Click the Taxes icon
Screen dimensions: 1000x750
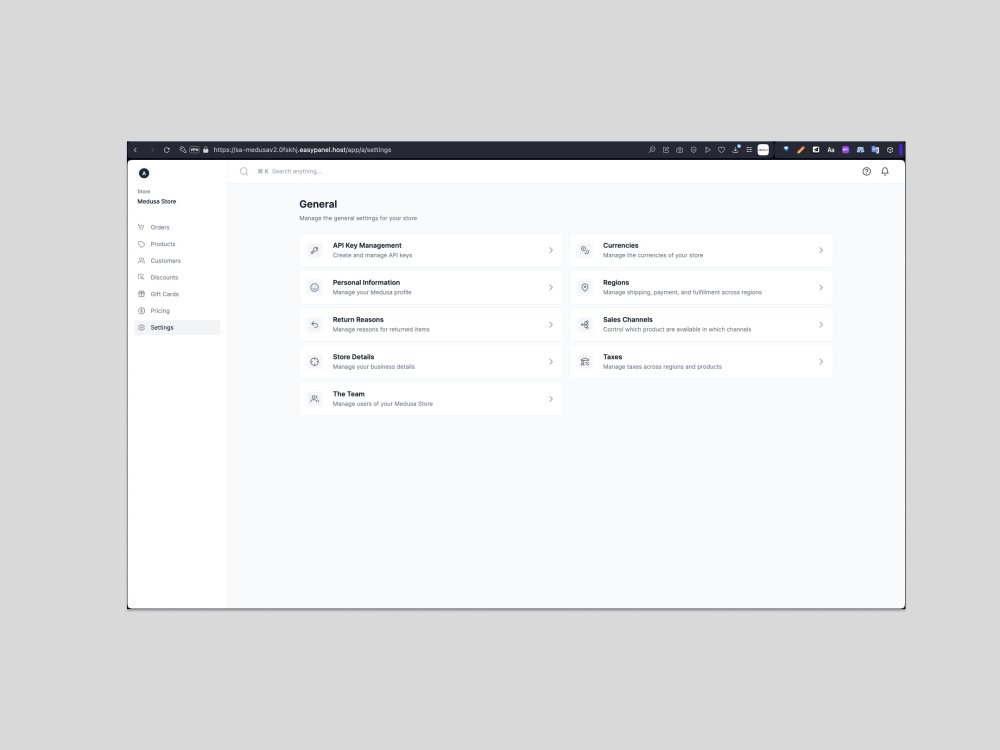tap(585, 362)
